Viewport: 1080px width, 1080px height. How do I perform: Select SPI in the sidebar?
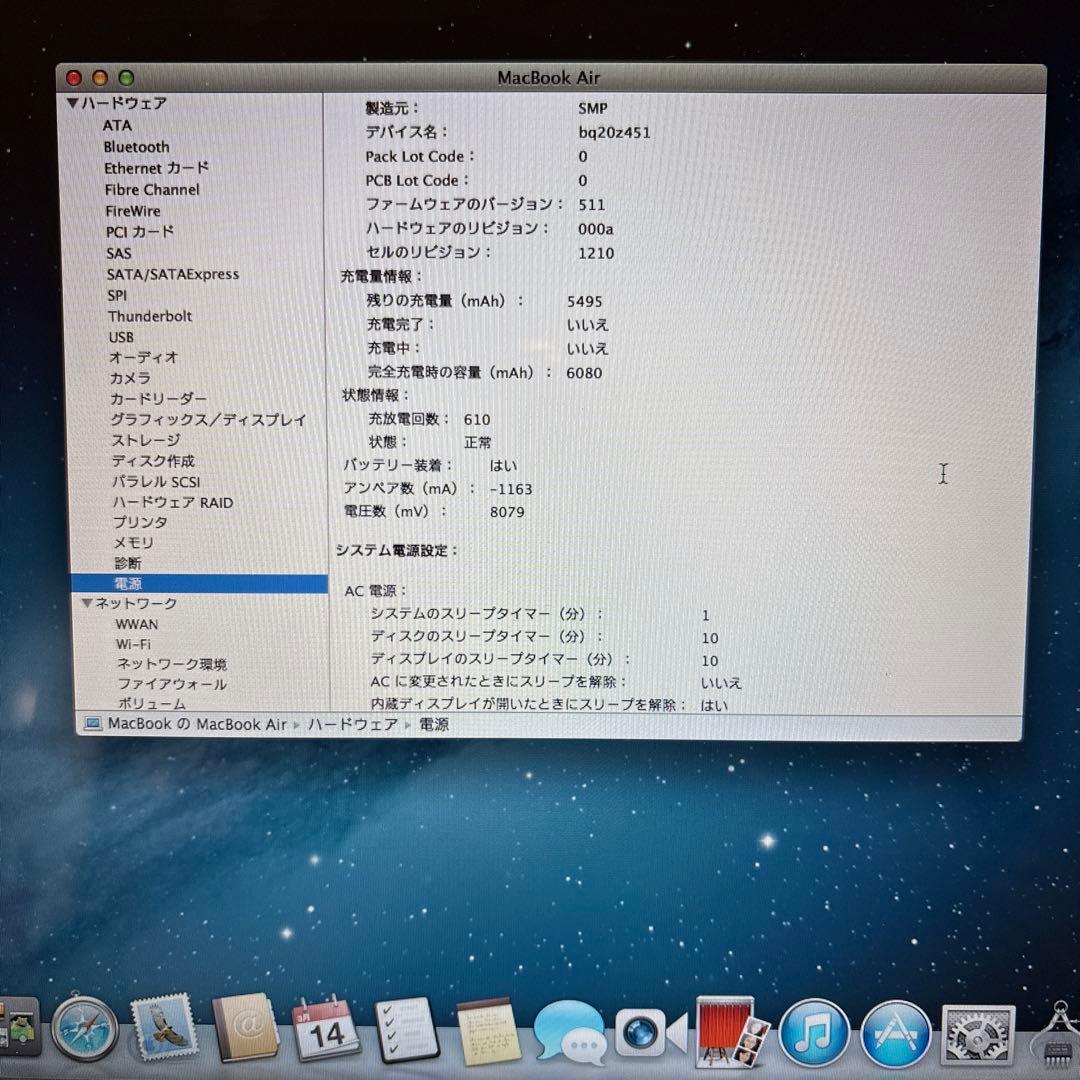click(x=117, y=295)
